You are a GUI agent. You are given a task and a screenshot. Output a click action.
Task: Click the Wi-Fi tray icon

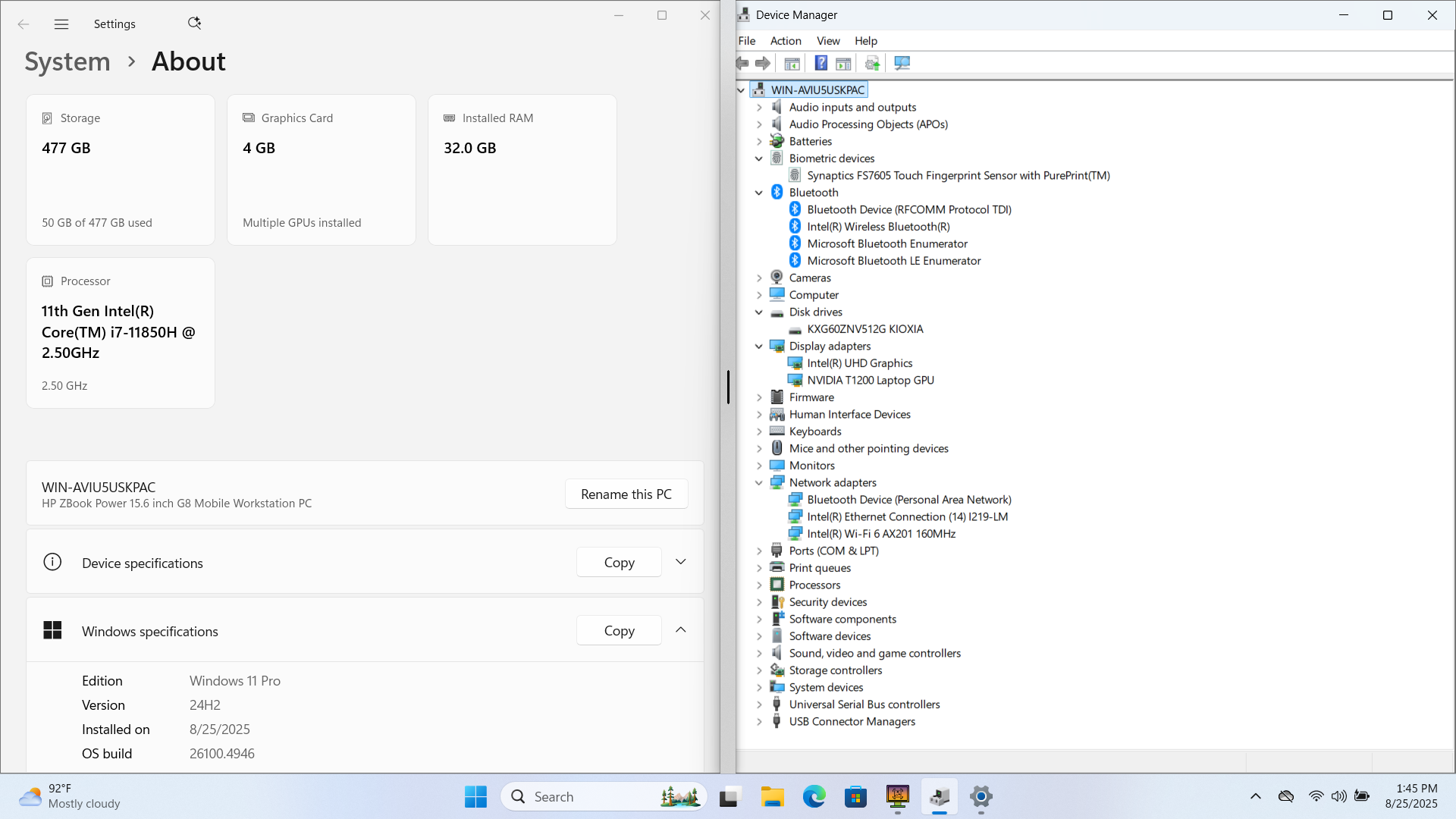click(x=1316, y=796)
